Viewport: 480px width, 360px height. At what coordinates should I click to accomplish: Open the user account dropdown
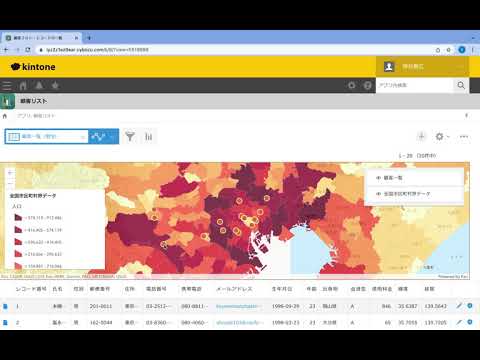coord(422,67)
